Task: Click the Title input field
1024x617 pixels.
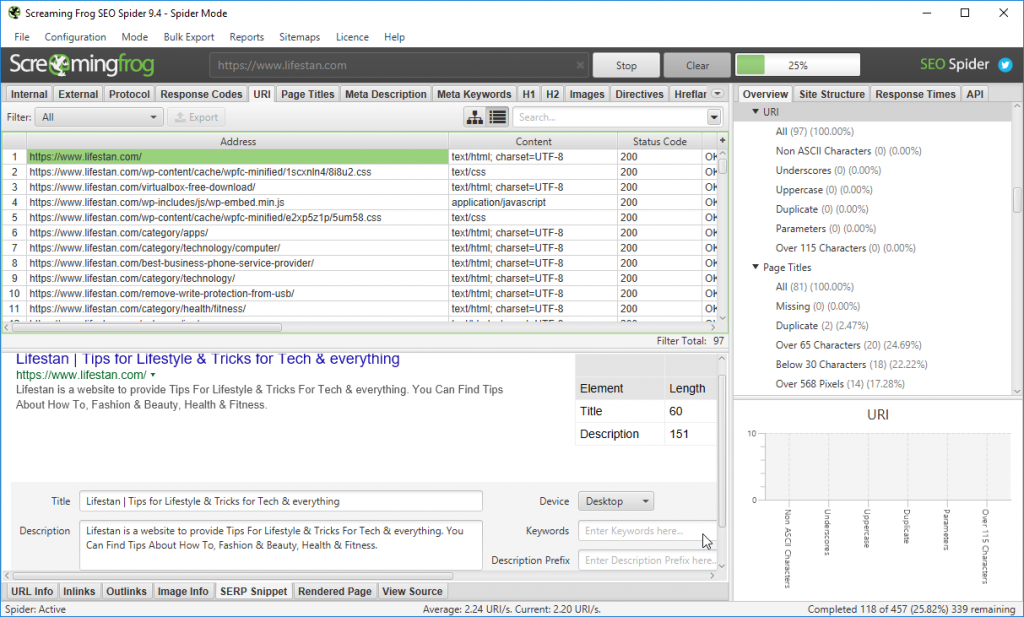Action: (x=281, y=501)
